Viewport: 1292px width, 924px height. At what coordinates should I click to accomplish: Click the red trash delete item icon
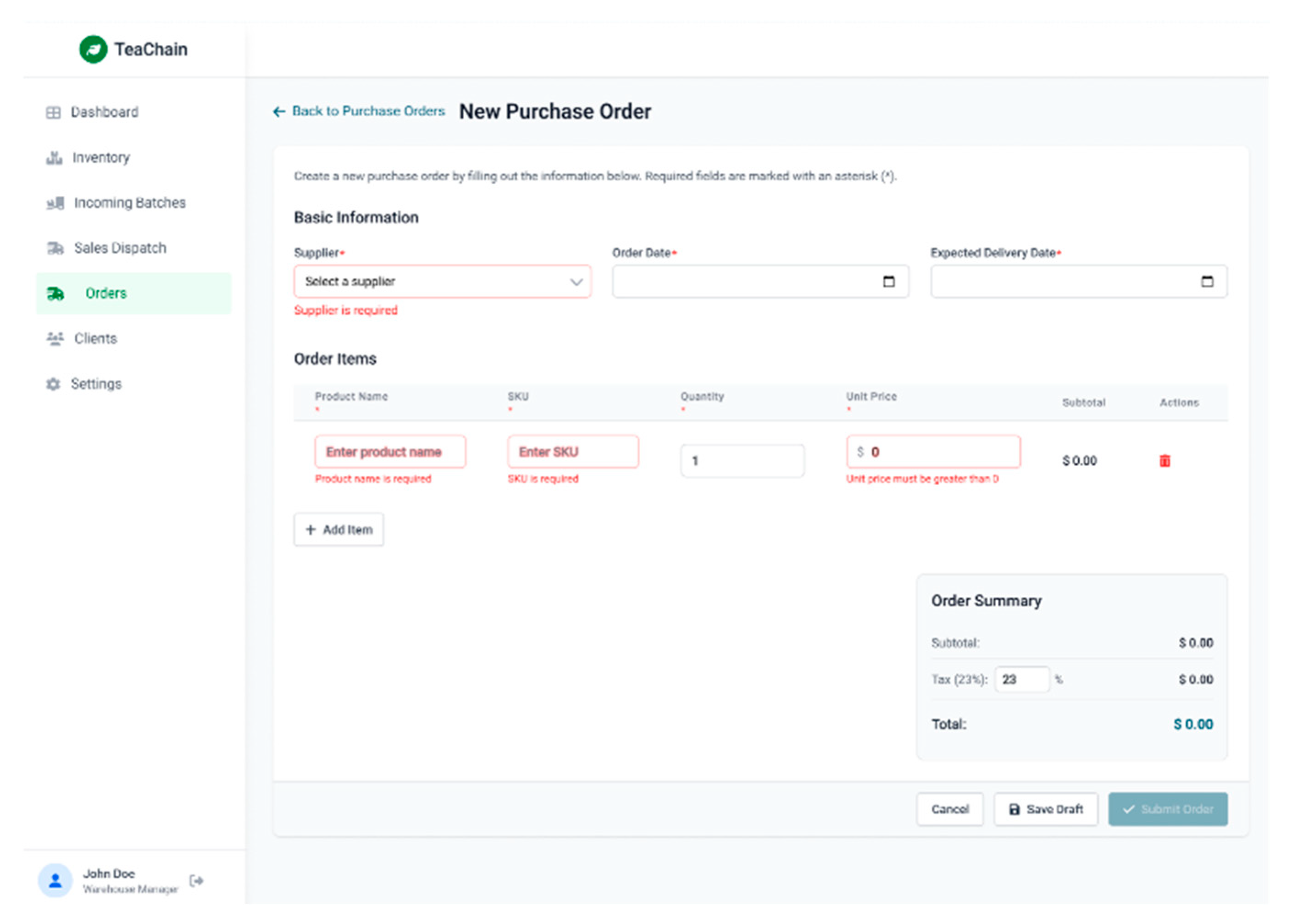[x=1164, y=460]
